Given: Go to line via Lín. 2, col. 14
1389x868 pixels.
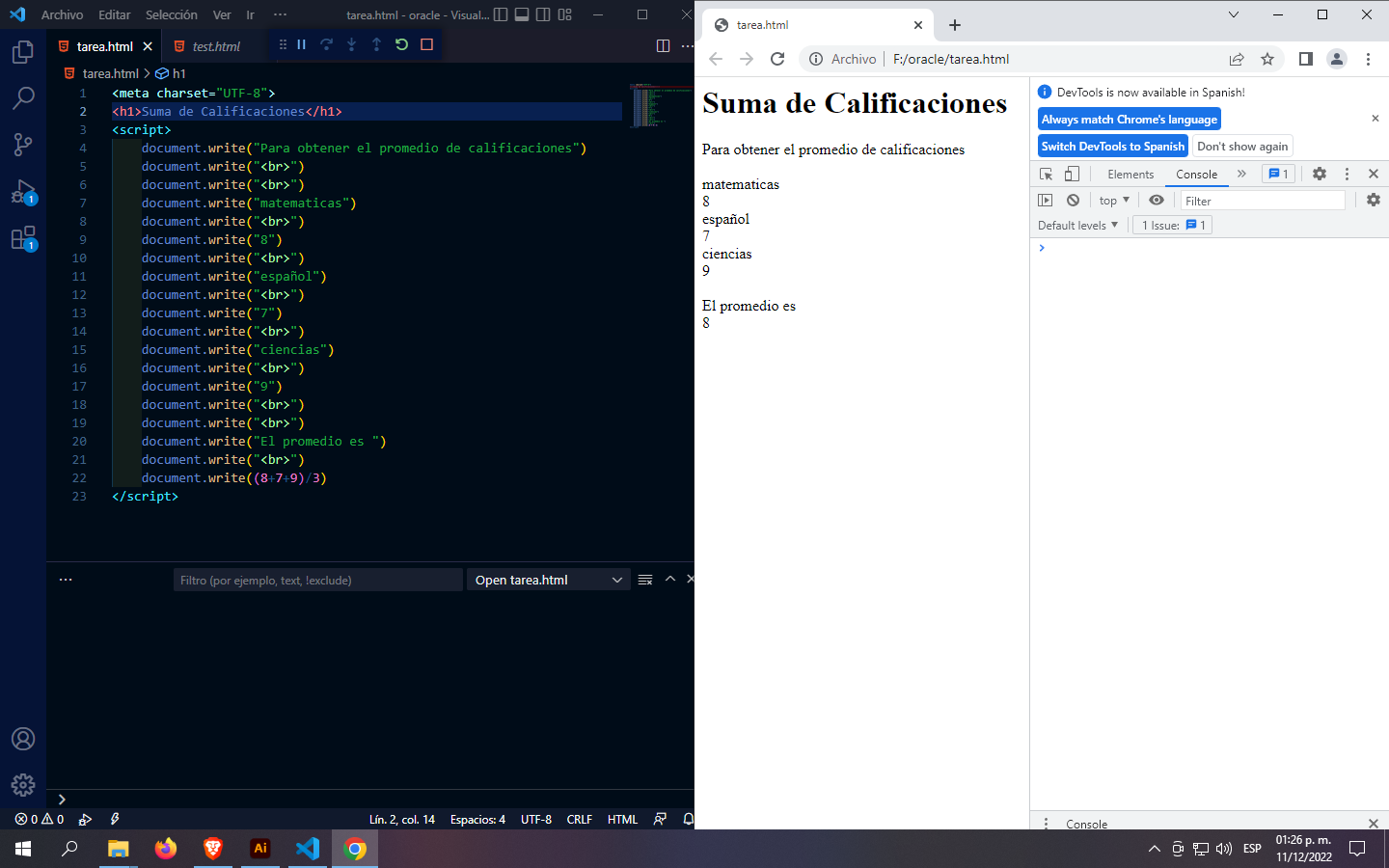Looking at the screenshot, I should tap(402, 819).
